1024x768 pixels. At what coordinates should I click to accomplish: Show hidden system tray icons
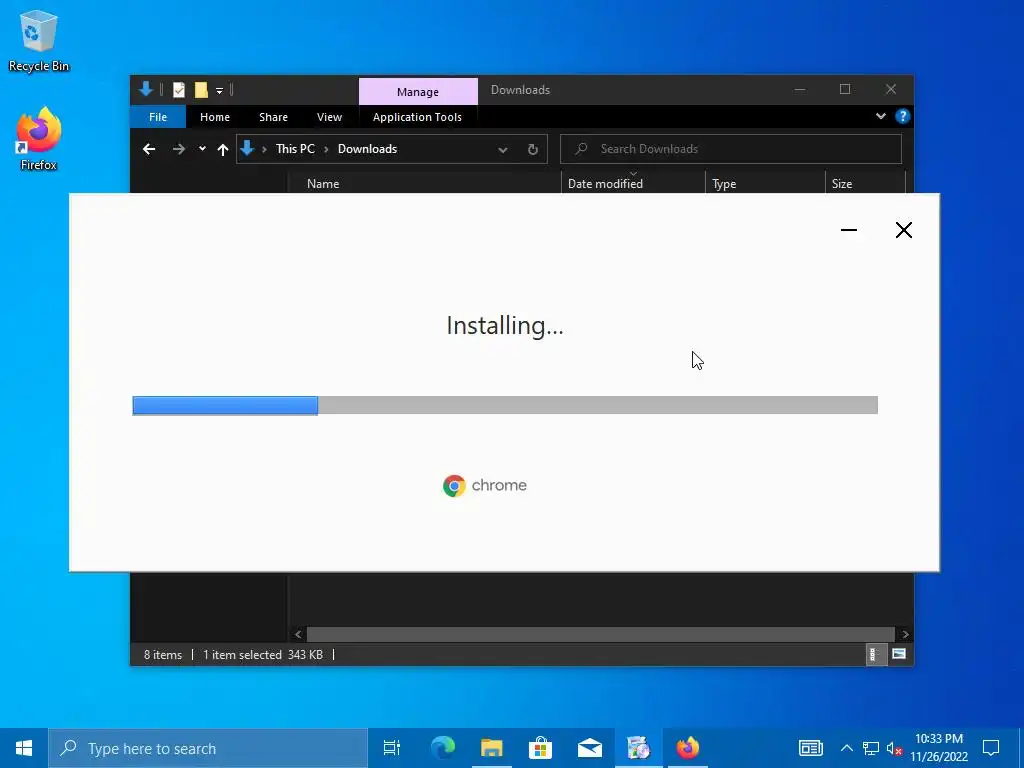(846, 748)
